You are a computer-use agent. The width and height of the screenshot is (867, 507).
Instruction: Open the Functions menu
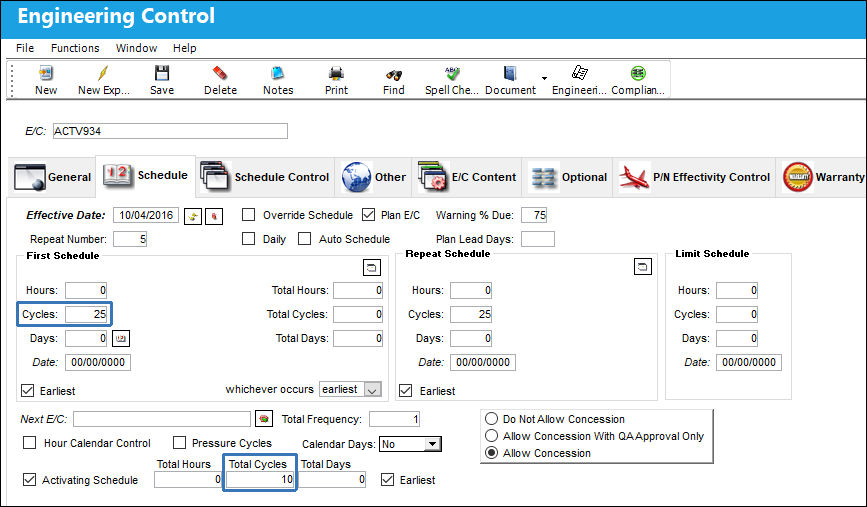pyautogui.click(x=75, y=48)
